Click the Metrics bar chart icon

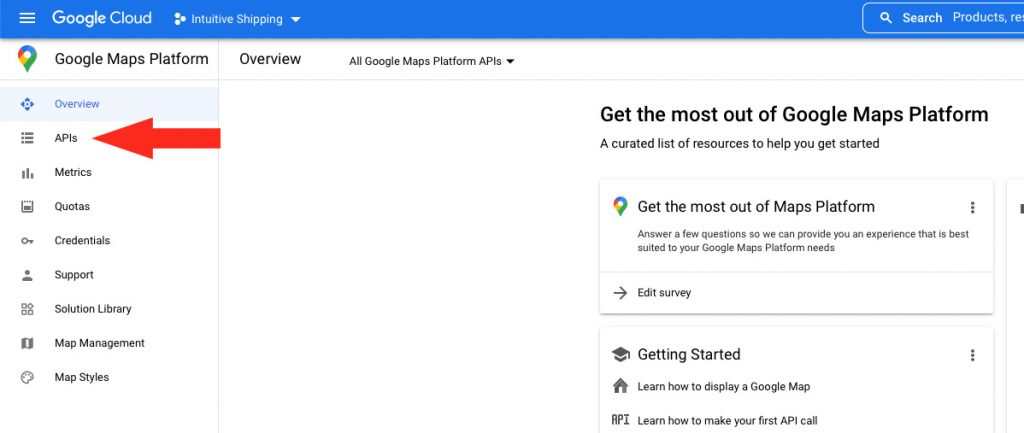[x=27, y=172]
